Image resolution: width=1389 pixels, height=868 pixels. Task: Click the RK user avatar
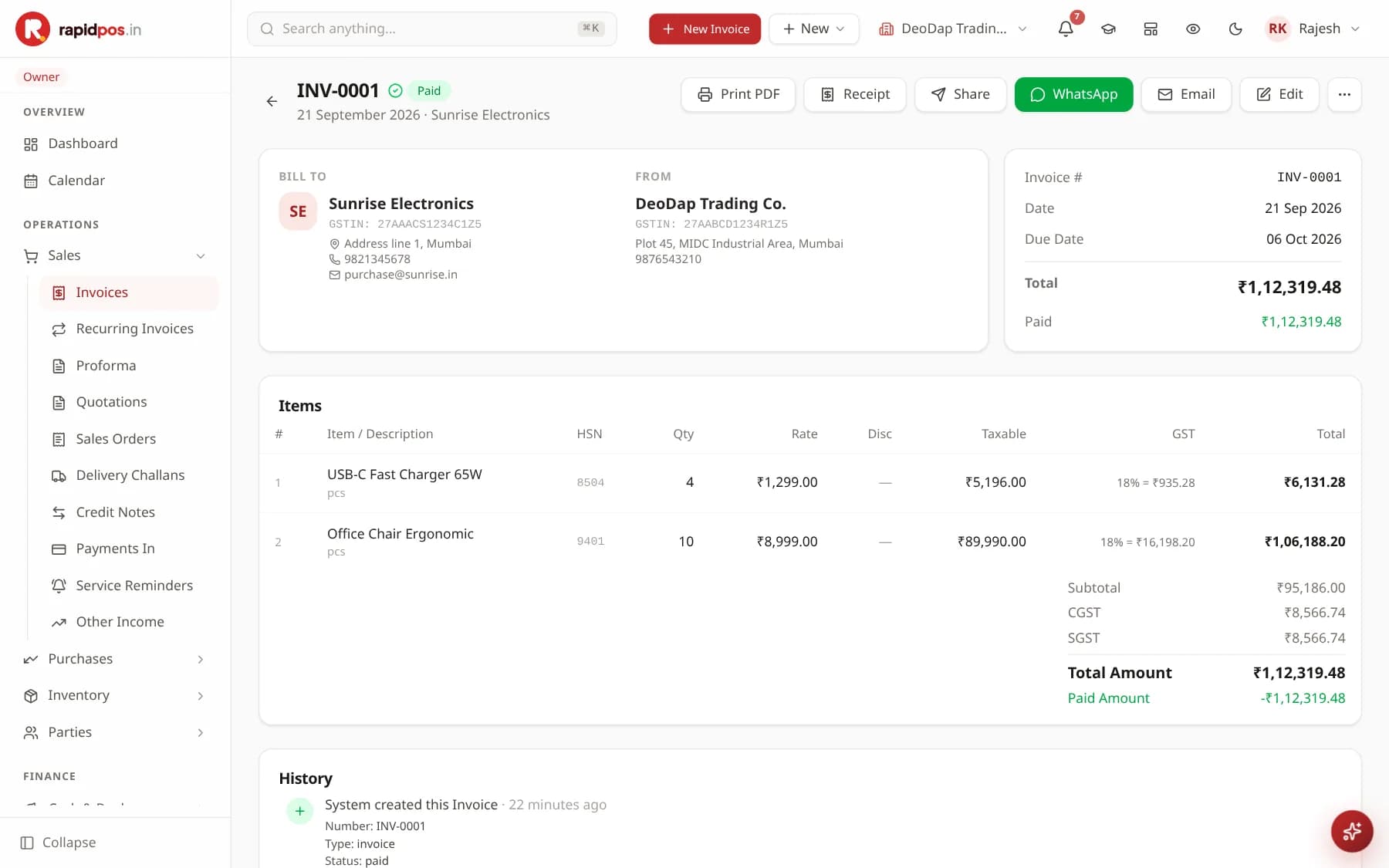click(x=1278, y=29)
